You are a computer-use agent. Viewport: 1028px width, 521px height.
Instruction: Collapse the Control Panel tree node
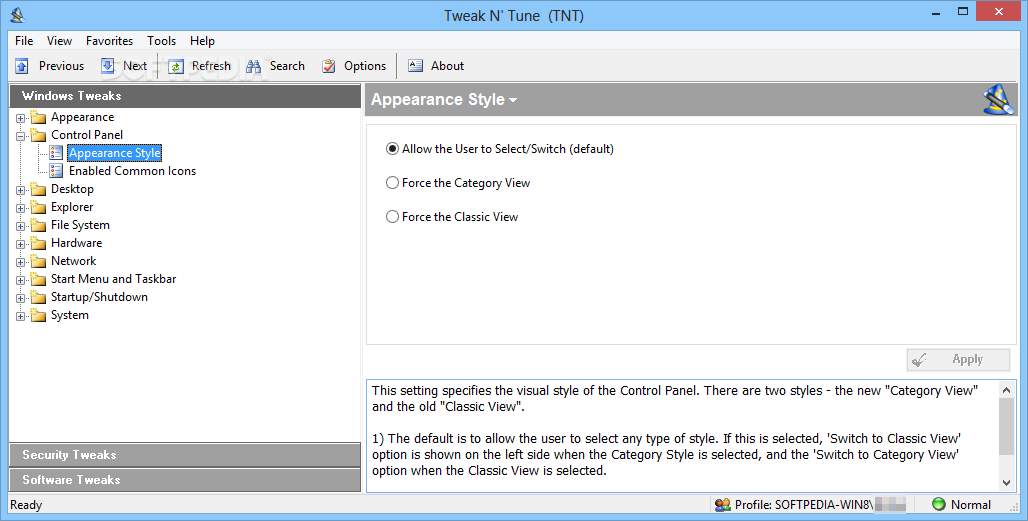point(20,136)
